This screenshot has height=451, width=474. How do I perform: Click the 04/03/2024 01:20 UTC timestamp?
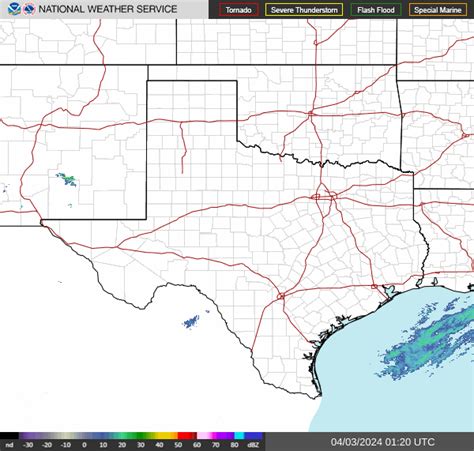(x=383, y=442)
